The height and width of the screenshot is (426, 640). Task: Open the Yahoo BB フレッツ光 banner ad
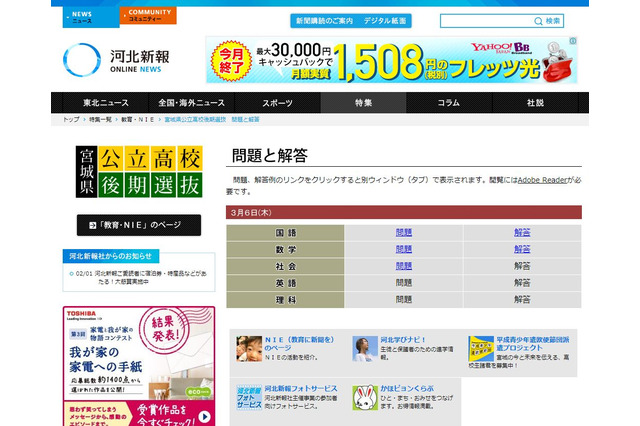(391, 60)
